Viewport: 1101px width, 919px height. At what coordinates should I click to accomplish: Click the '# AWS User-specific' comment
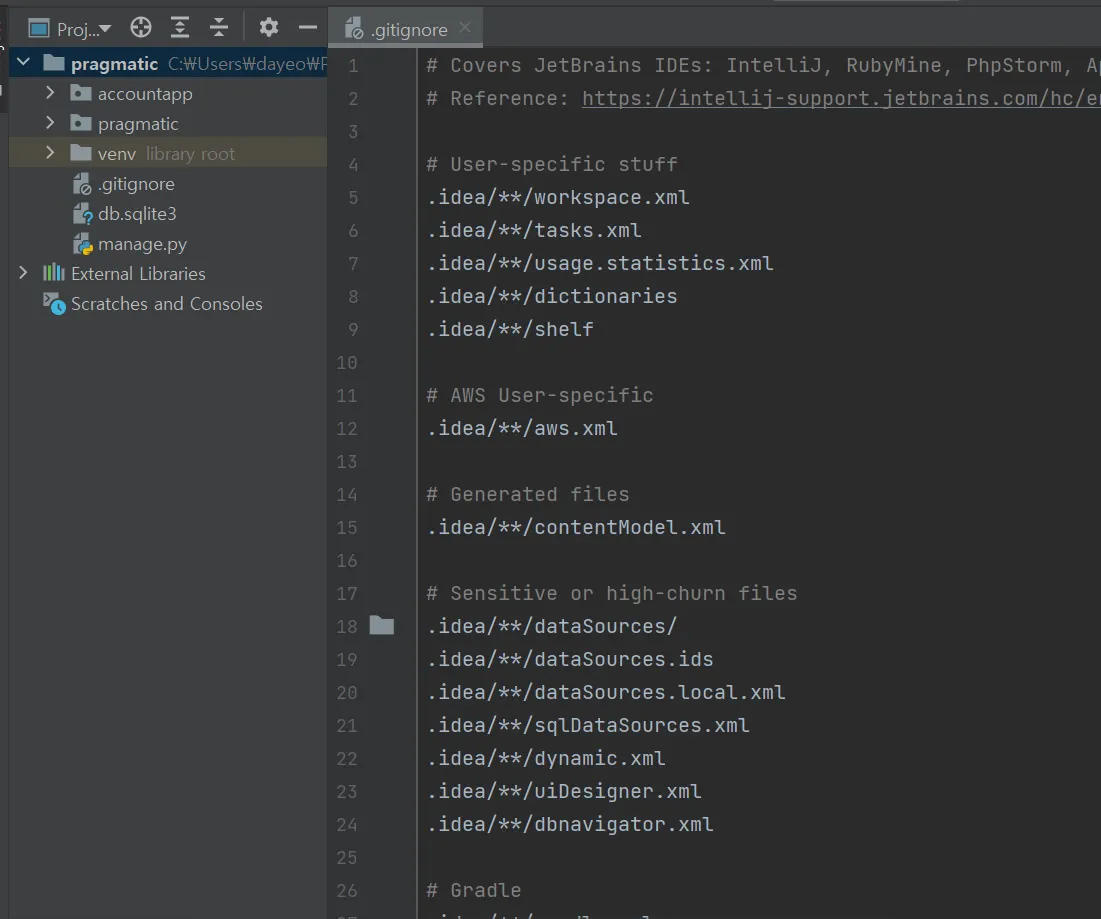click(540, 395)
